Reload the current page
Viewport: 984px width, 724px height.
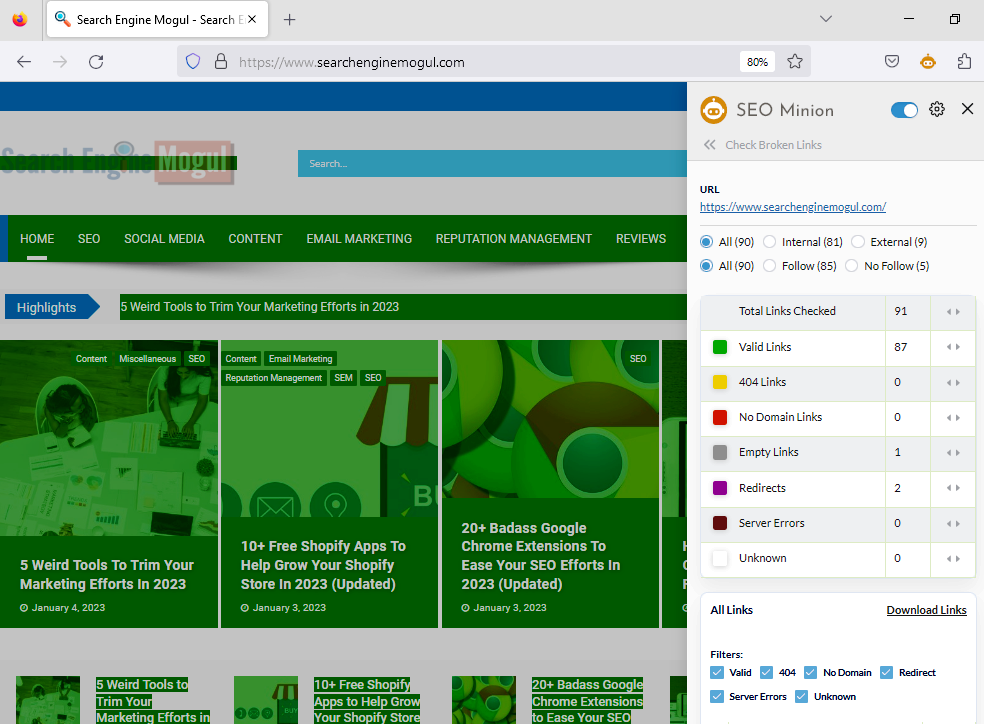click(x=96, y=61)
